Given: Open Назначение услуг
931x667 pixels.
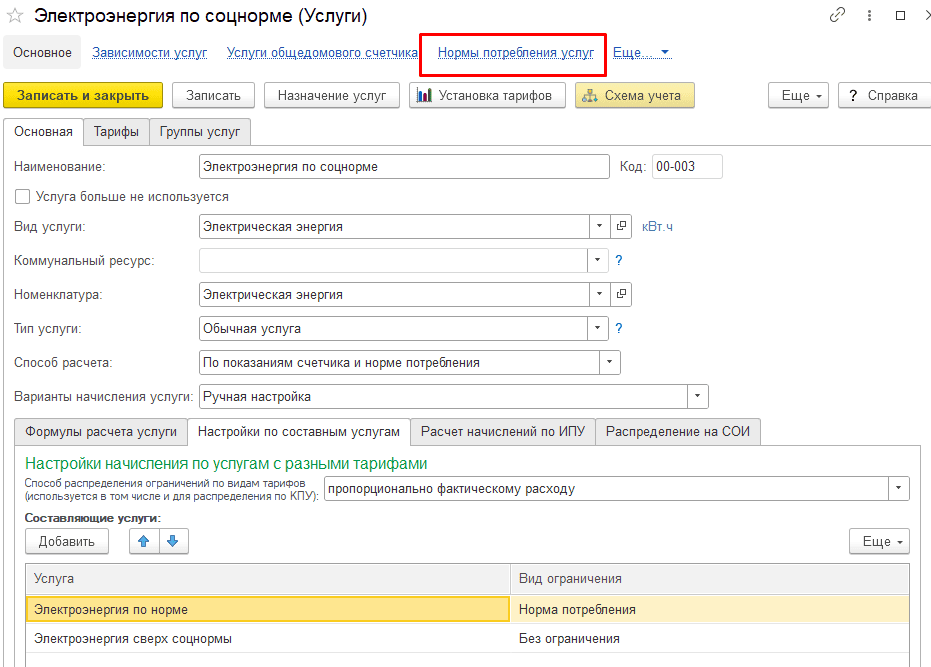Looking at the screenshot, I should (x=332, y=96).
